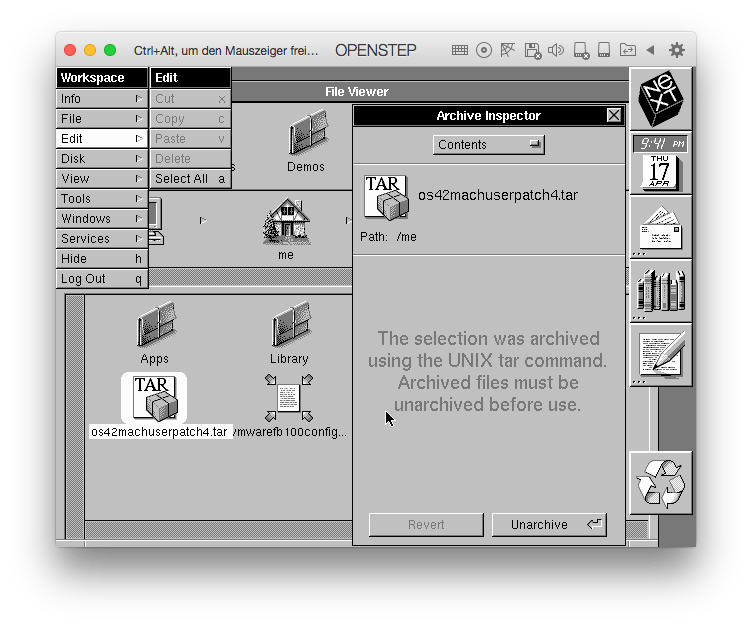Close the Archive Inspector panel
Screen dimensions: 752x627
point(614,115)
